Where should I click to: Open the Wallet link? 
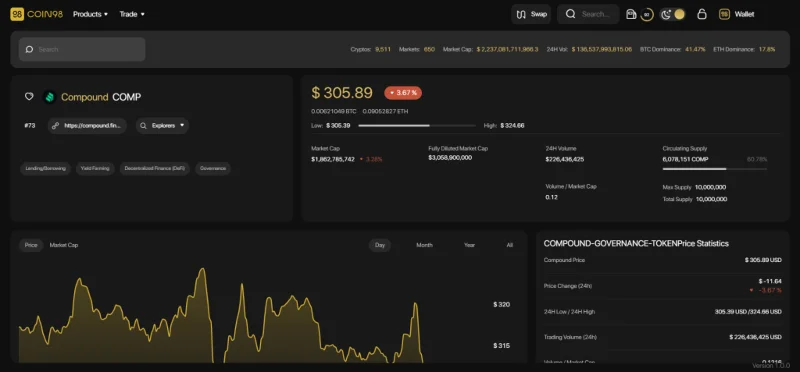coord(744,14)
